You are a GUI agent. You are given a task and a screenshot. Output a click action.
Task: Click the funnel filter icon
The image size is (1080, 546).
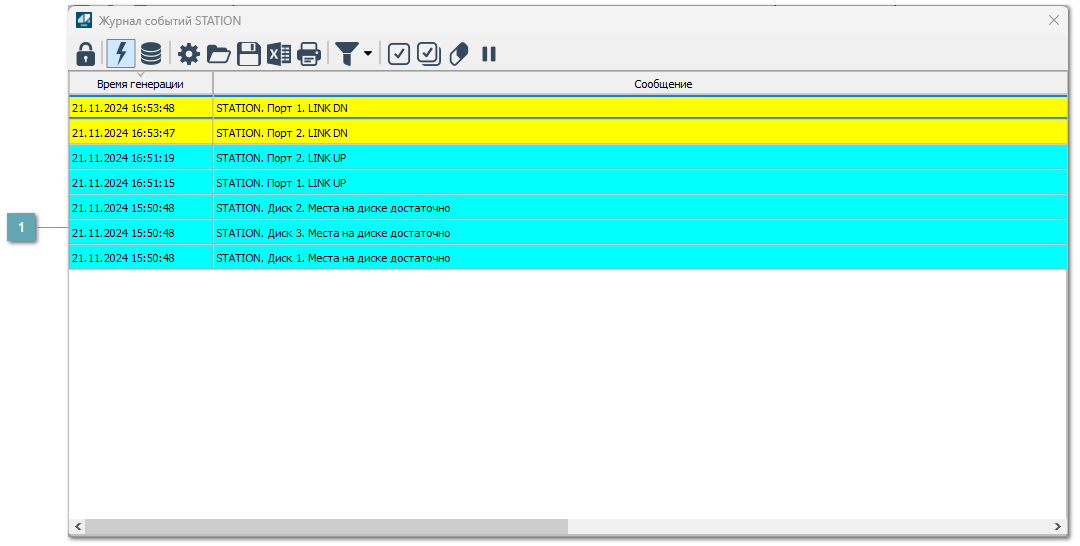click(347, 54)
